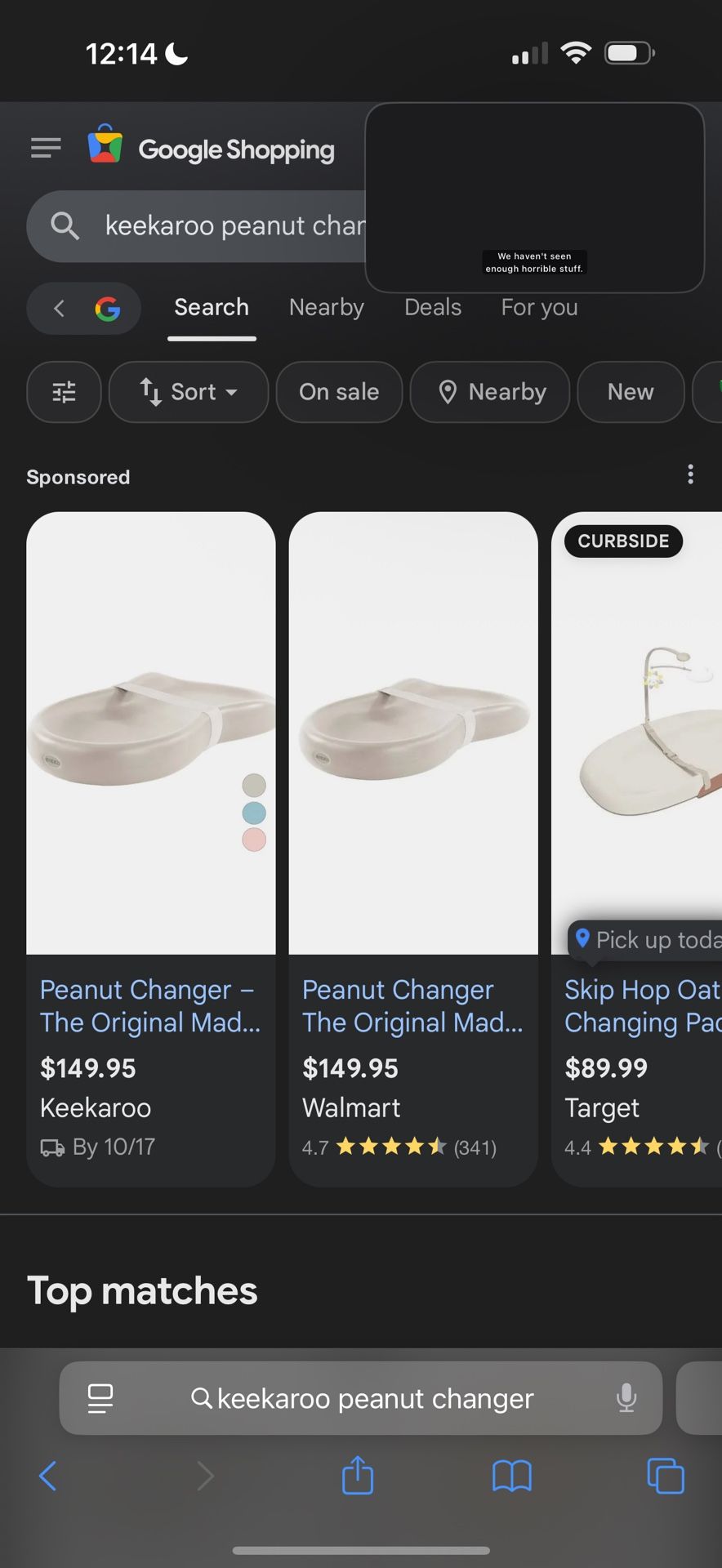Switch to the For you tab
The image size is (722, 1568).
click(539, 308)
